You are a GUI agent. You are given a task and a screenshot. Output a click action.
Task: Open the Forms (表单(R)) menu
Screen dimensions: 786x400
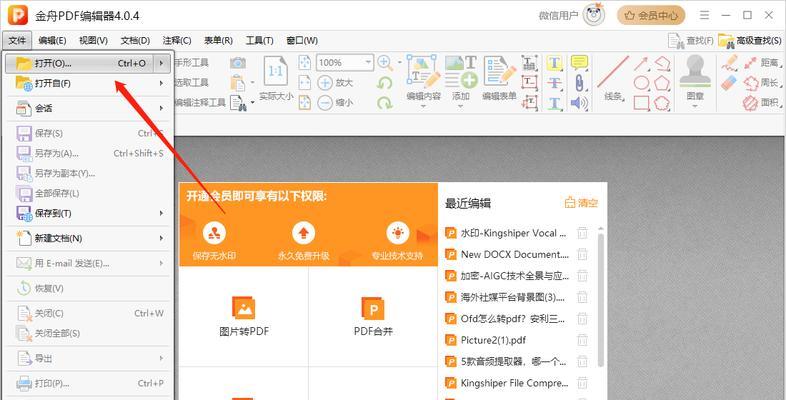[x=219, y=41]
